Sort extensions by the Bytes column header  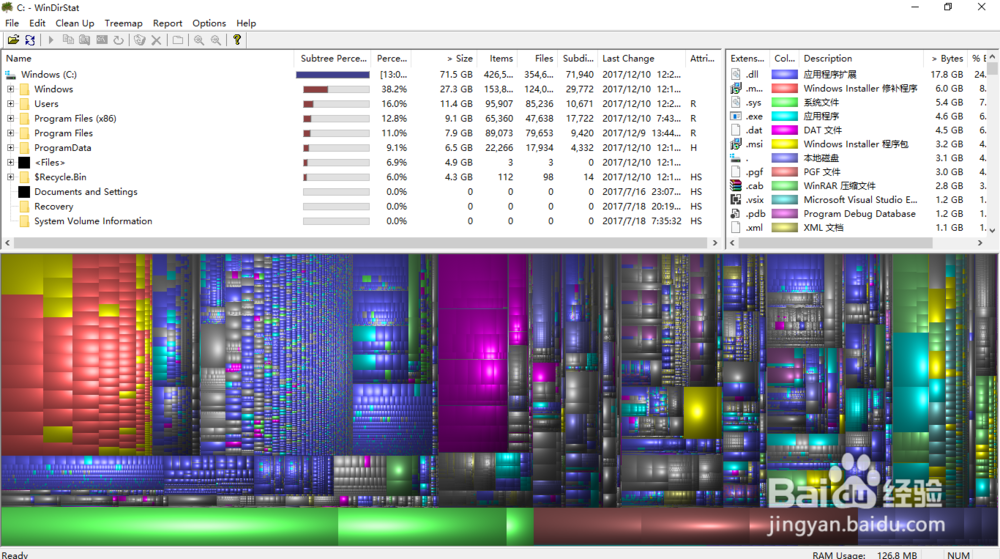pyautogui.click(x=945, y=58)
